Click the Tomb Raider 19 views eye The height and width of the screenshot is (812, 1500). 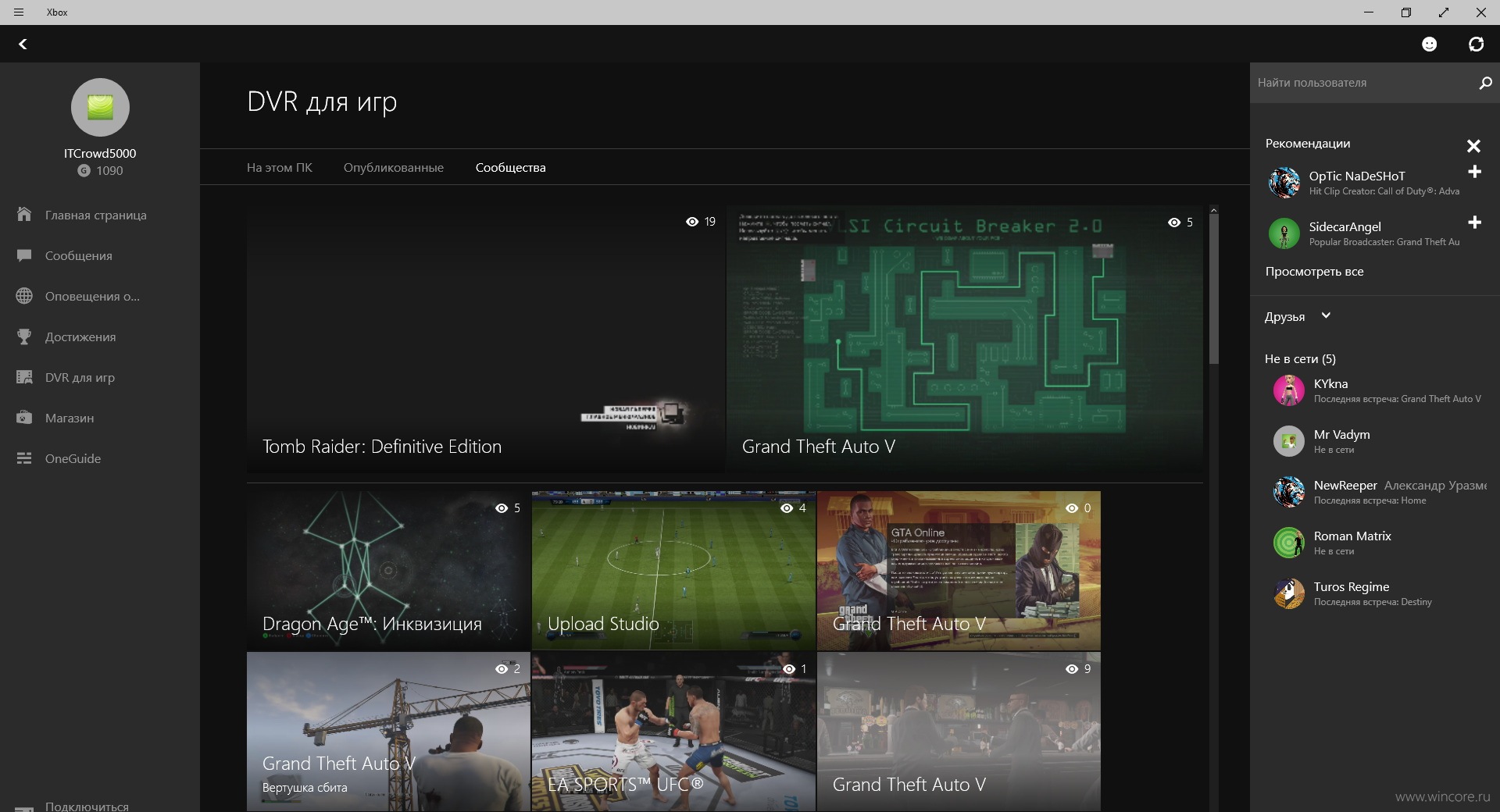click(x=692, y=222)
